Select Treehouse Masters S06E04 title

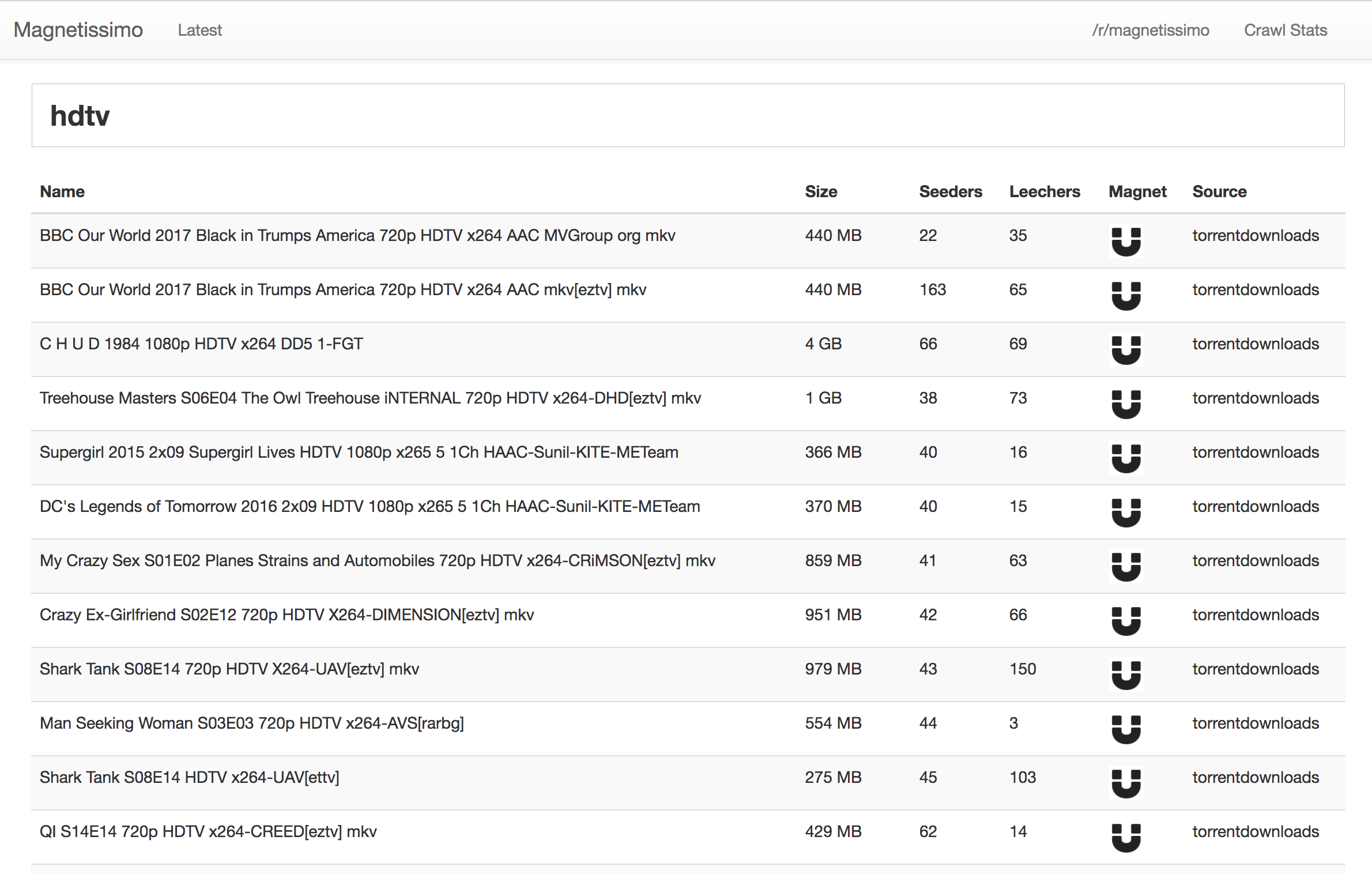[370, 398]
